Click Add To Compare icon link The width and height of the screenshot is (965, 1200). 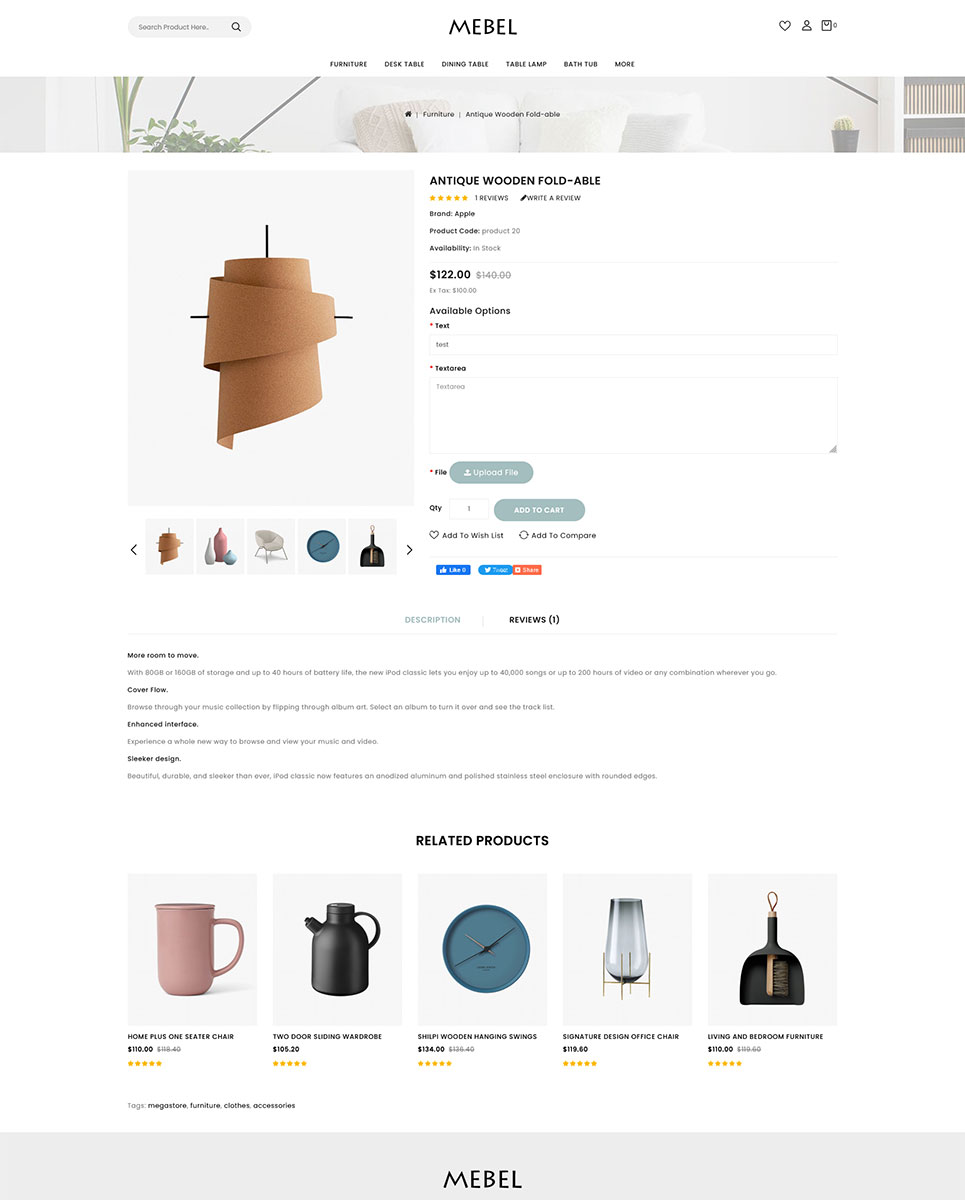[x=523, y=535]
